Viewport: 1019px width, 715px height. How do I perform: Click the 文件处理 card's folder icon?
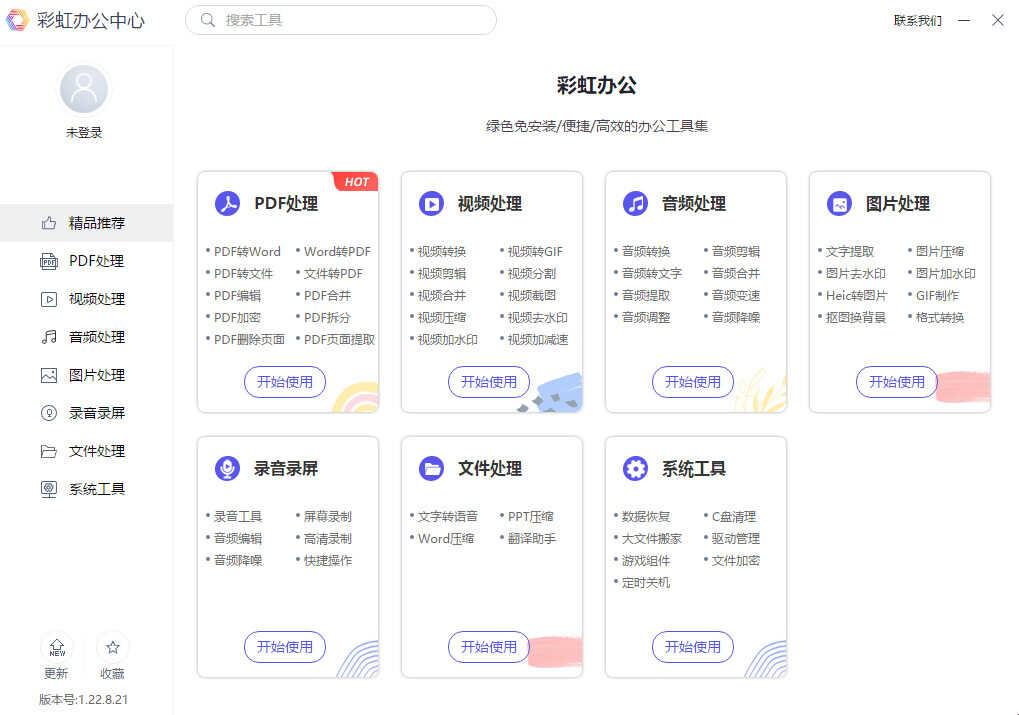[431, 468]
